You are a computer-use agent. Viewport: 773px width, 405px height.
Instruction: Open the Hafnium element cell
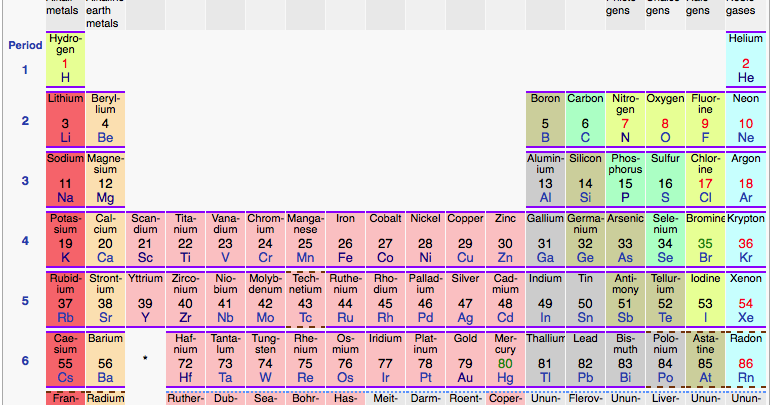[x=185, y=359]
